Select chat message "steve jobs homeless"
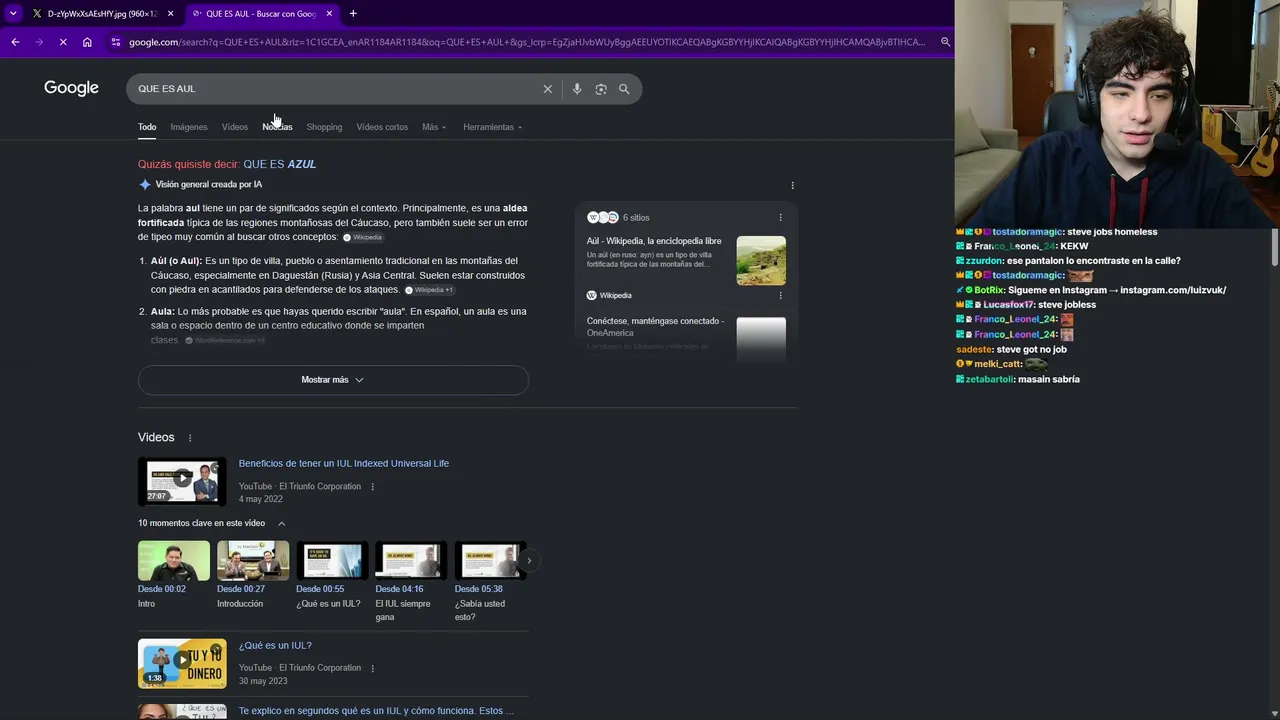1280x720 pixels. [x=1057, y=232]
